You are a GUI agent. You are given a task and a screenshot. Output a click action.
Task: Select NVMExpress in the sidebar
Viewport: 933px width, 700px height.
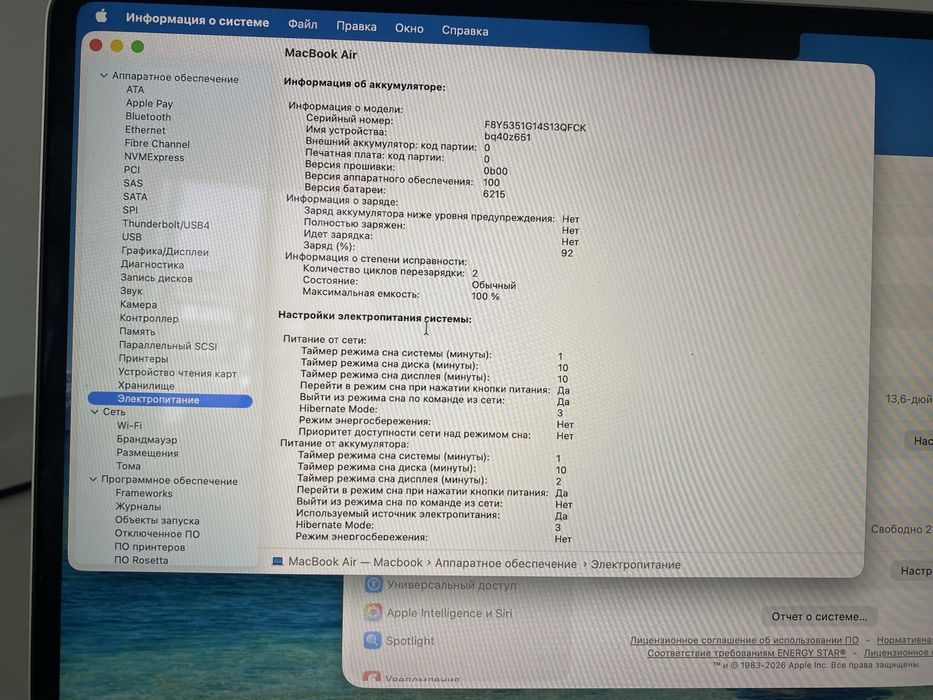tap(154, 157)
